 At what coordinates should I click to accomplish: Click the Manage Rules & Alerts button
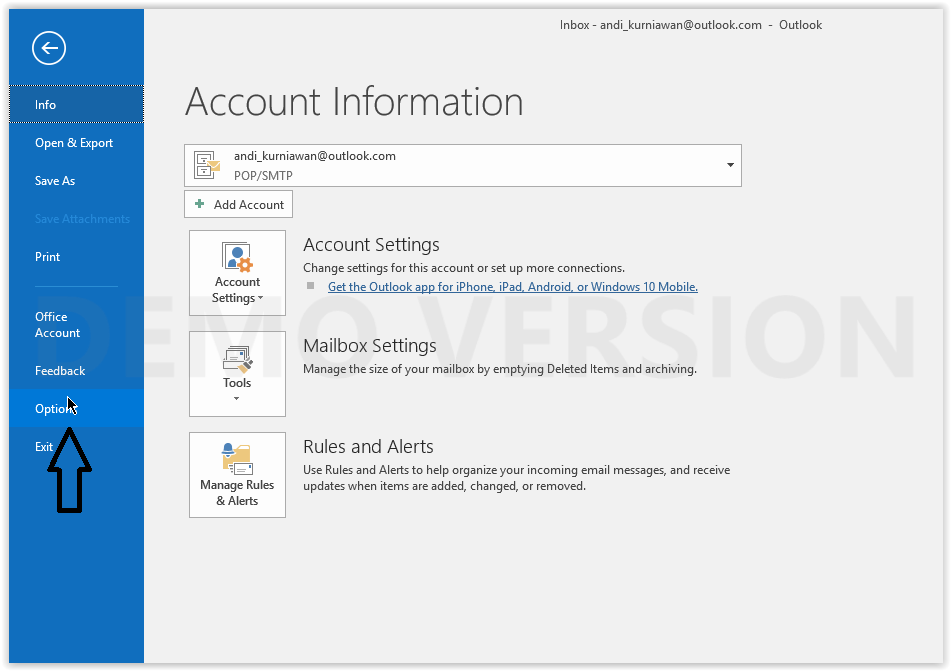coord(237,475)
